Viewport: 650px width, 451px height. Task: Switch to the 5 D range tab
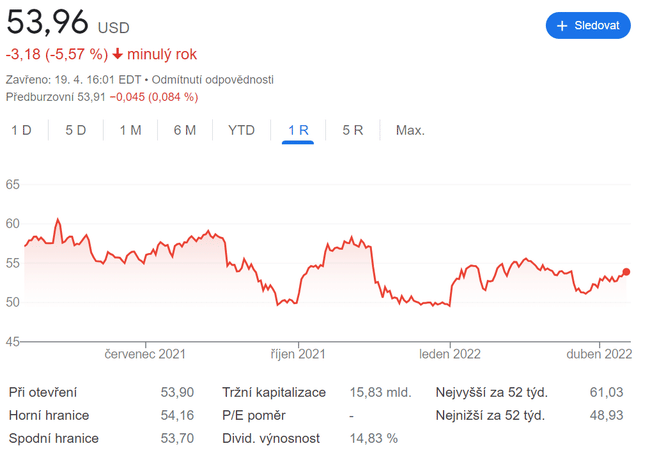(76, 130)
